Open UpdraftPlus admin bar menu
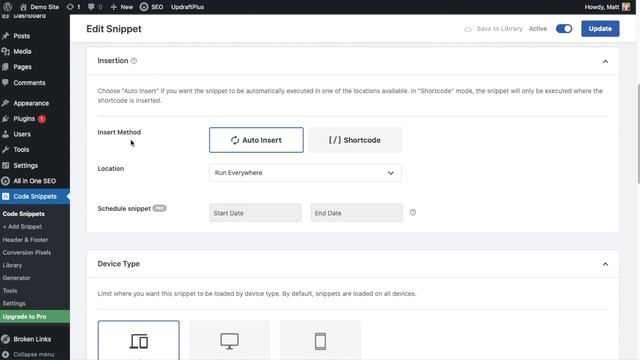Viewport: 640px width, 360px height. [x=187, y=7]
